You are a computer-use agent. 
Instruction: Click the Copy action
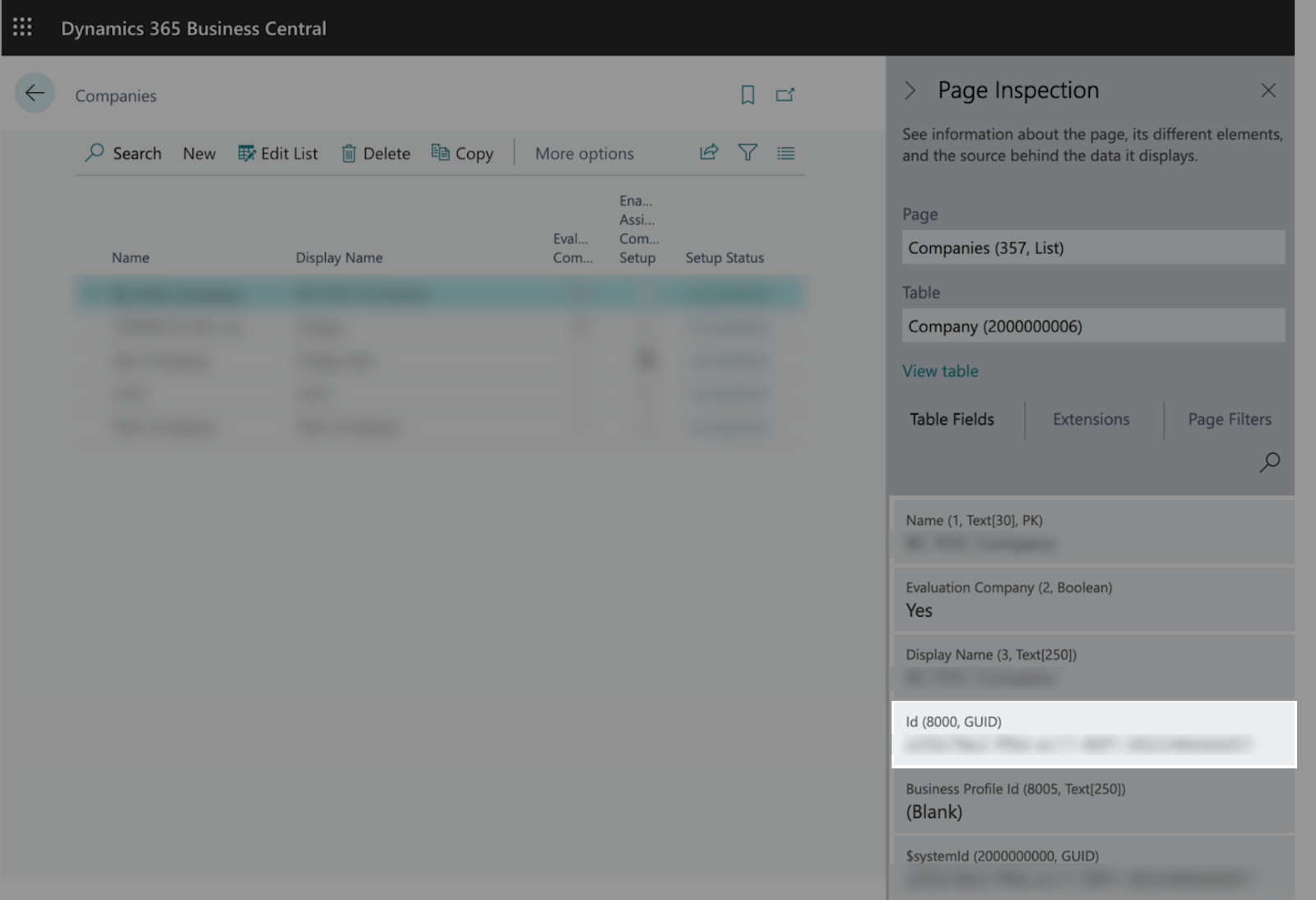tap(462, 153)
